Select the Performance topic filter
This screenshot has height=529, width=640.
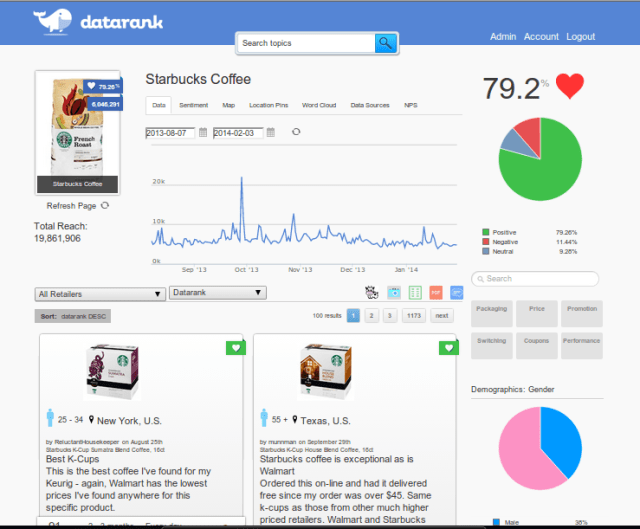(x=582, y=346)
